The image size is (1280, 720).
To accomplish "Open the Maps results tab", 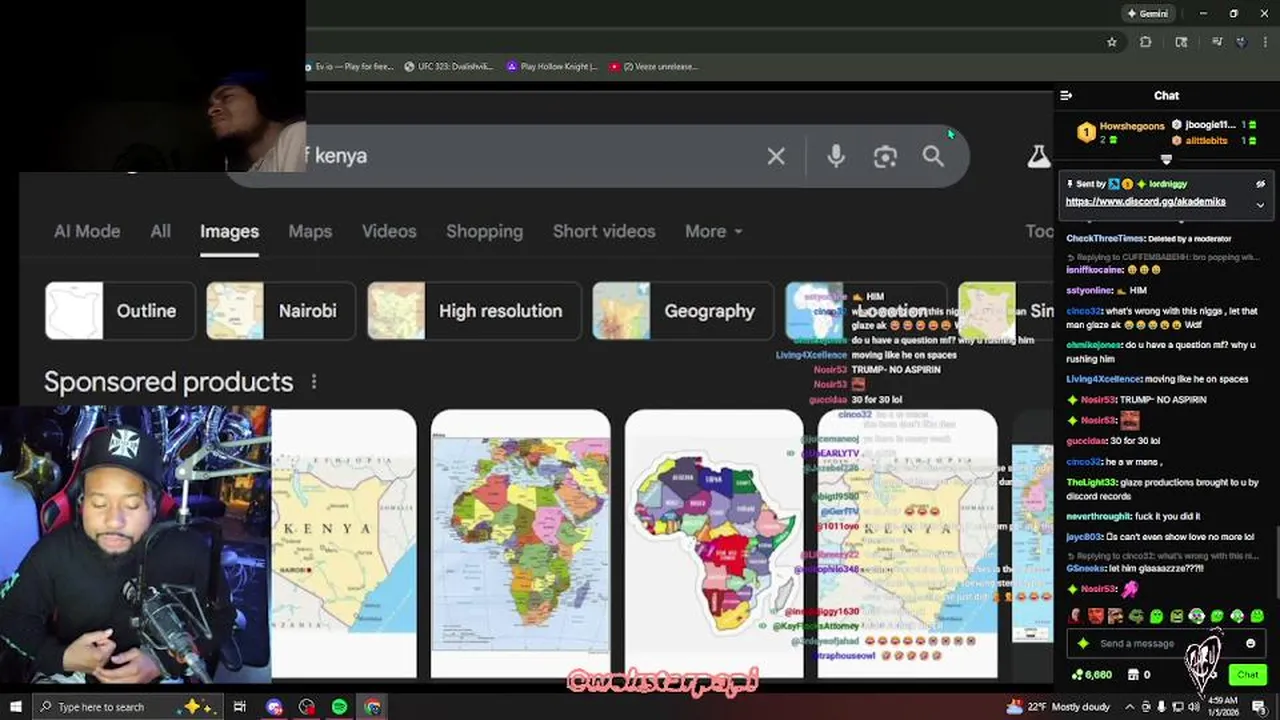I will 310,231.
